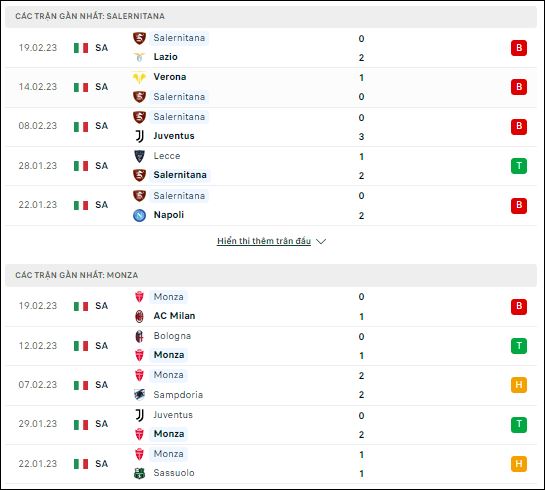Screen dimensions: 545x490
Task: Click the Sampdoria team crest
Action: (x=139, y=395)
